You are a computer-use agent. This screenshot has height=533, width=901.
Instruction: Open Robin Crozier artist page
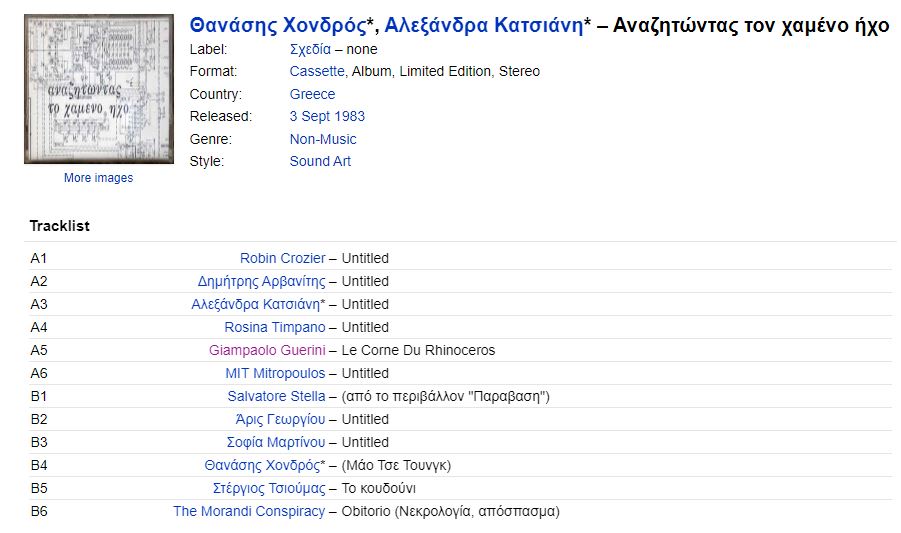(283, 258)
